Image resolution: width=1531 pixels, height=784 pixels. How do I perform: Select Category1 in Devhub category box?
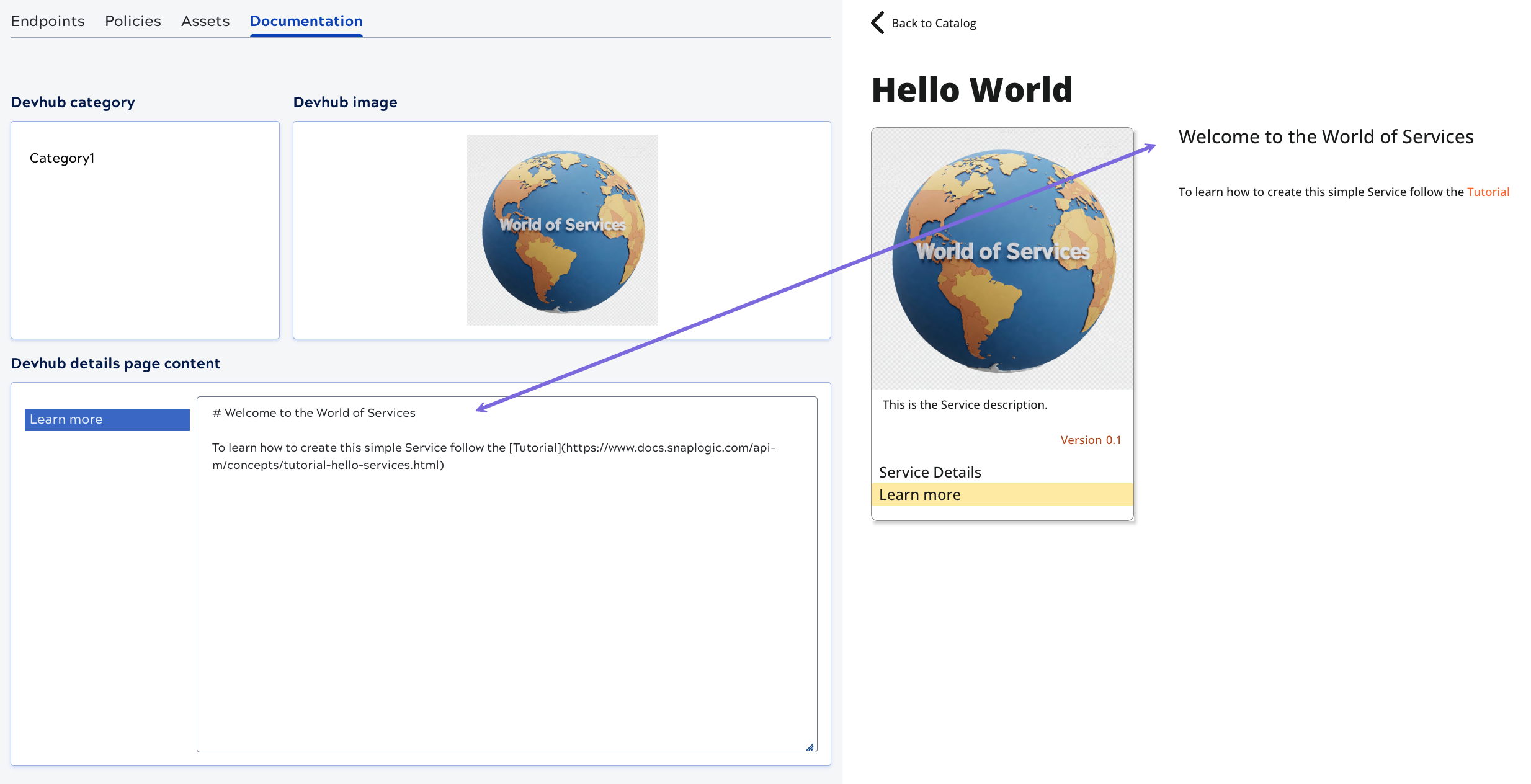pyautogui.click(x=62, y=158)
